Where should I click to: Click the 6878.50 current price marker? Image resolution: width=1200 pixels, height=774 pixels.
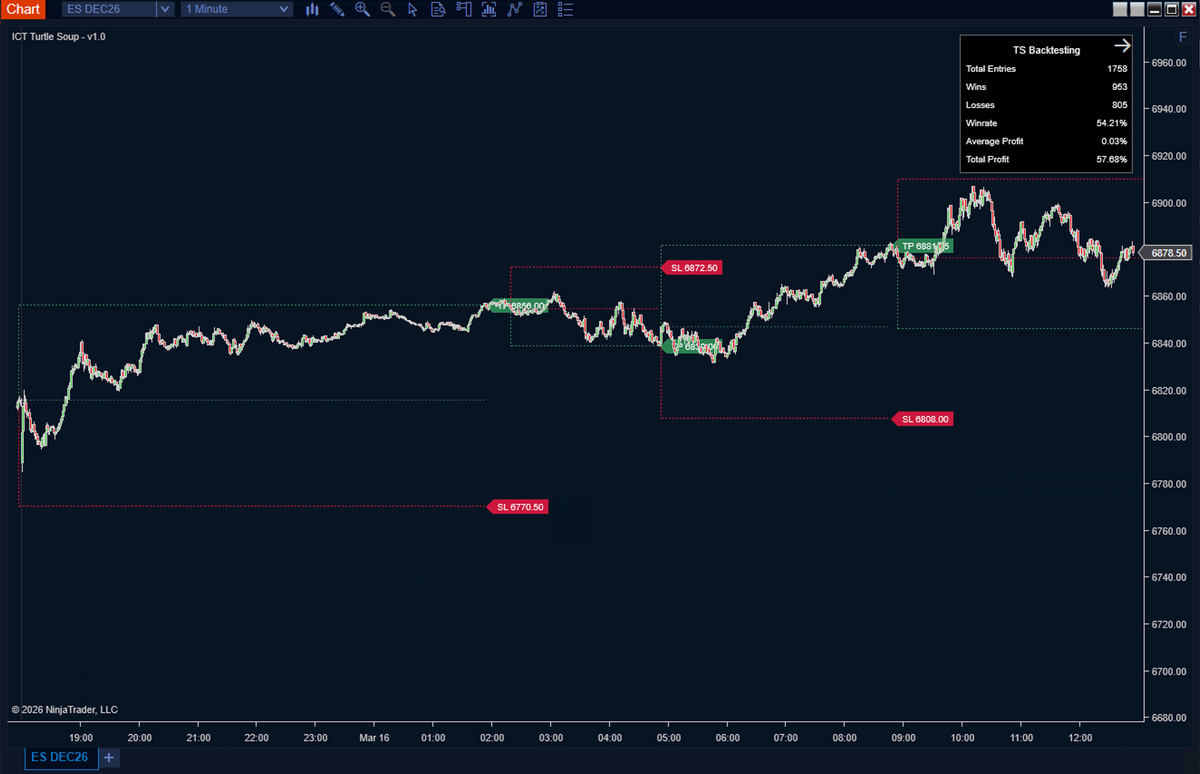[1167, 253]
